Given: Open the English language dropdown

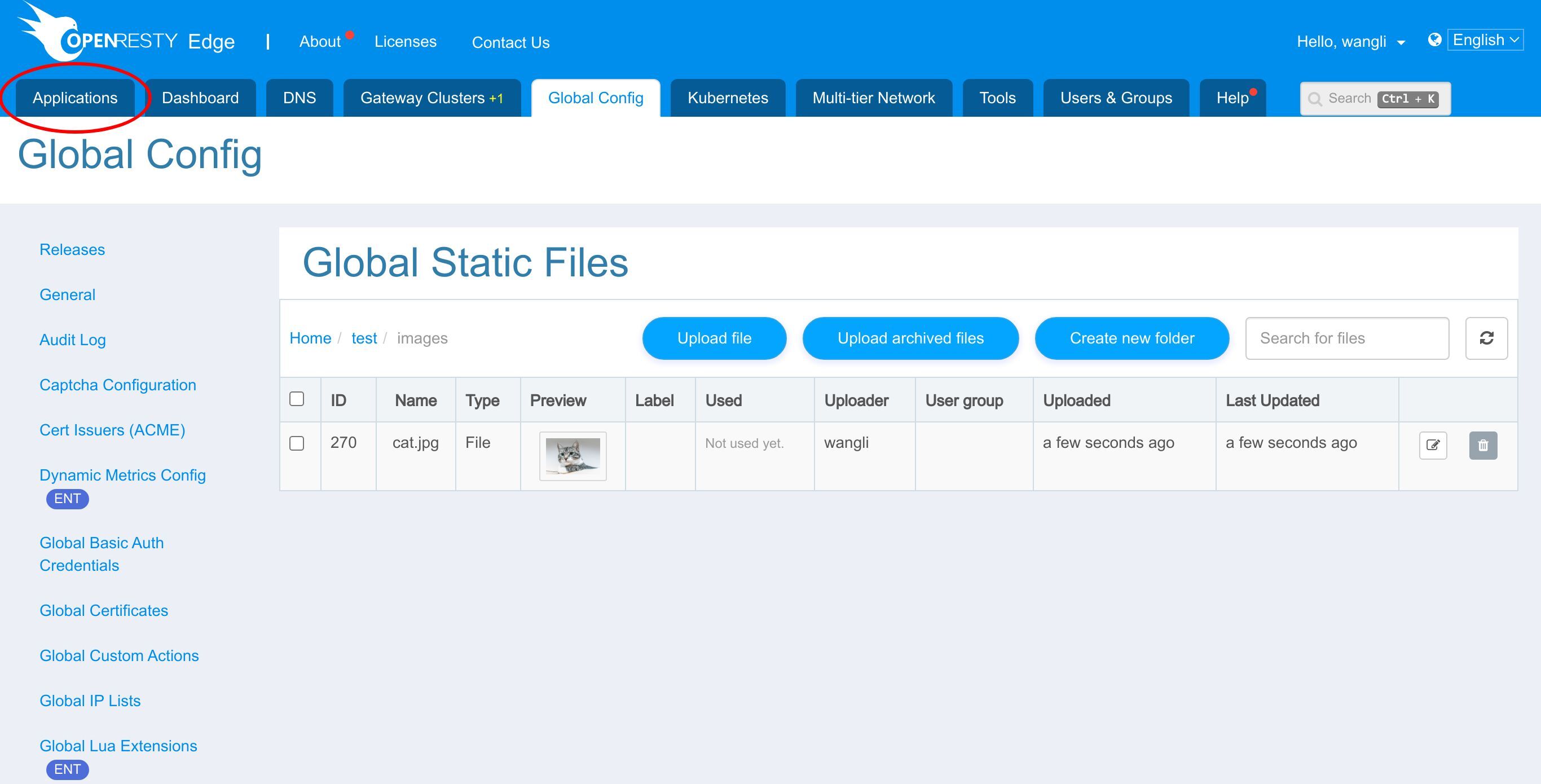Looking at the screenshot, I should coord(1485,40).
